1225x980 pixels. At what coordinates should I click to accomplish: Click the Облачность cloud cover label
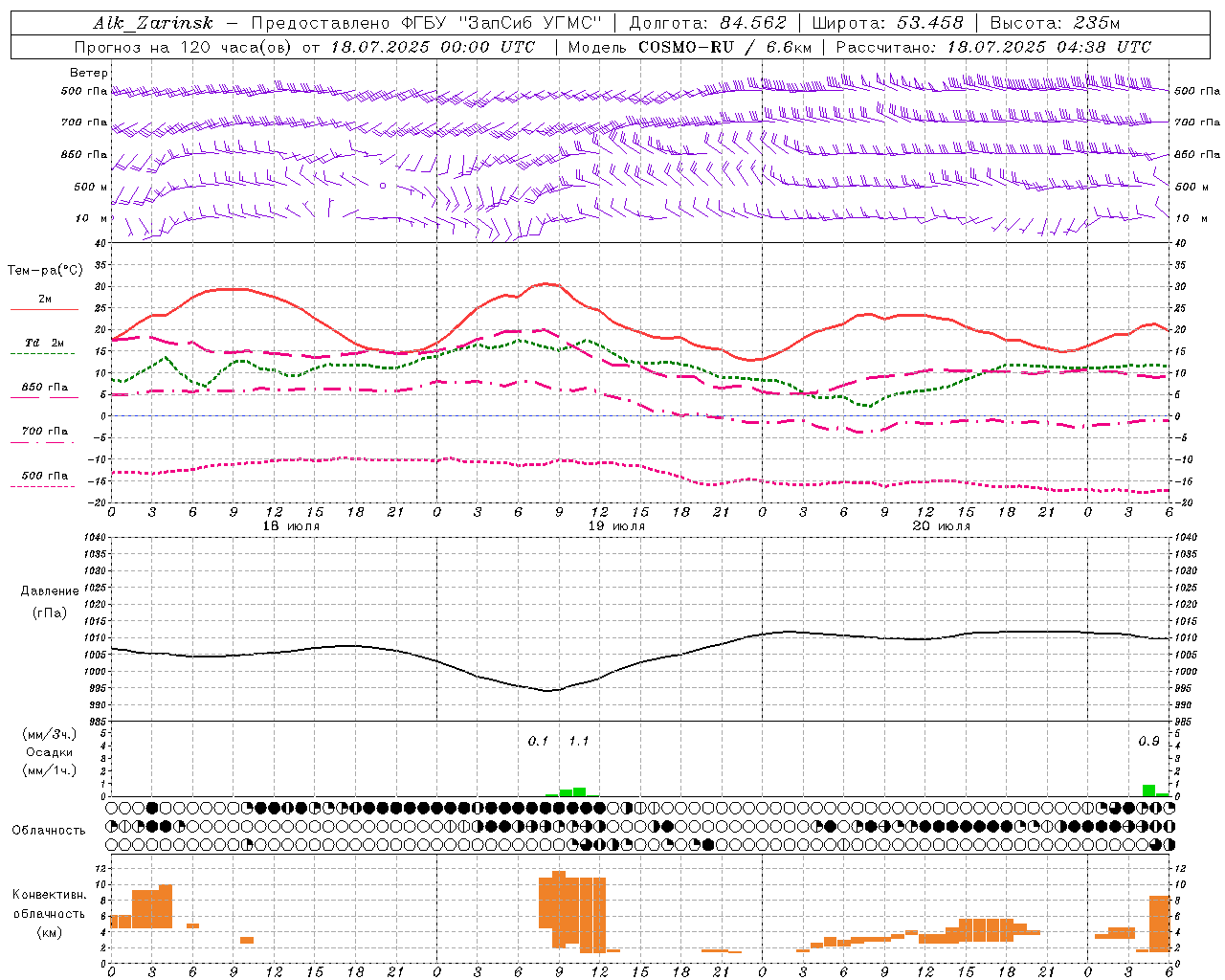(49, 831)
